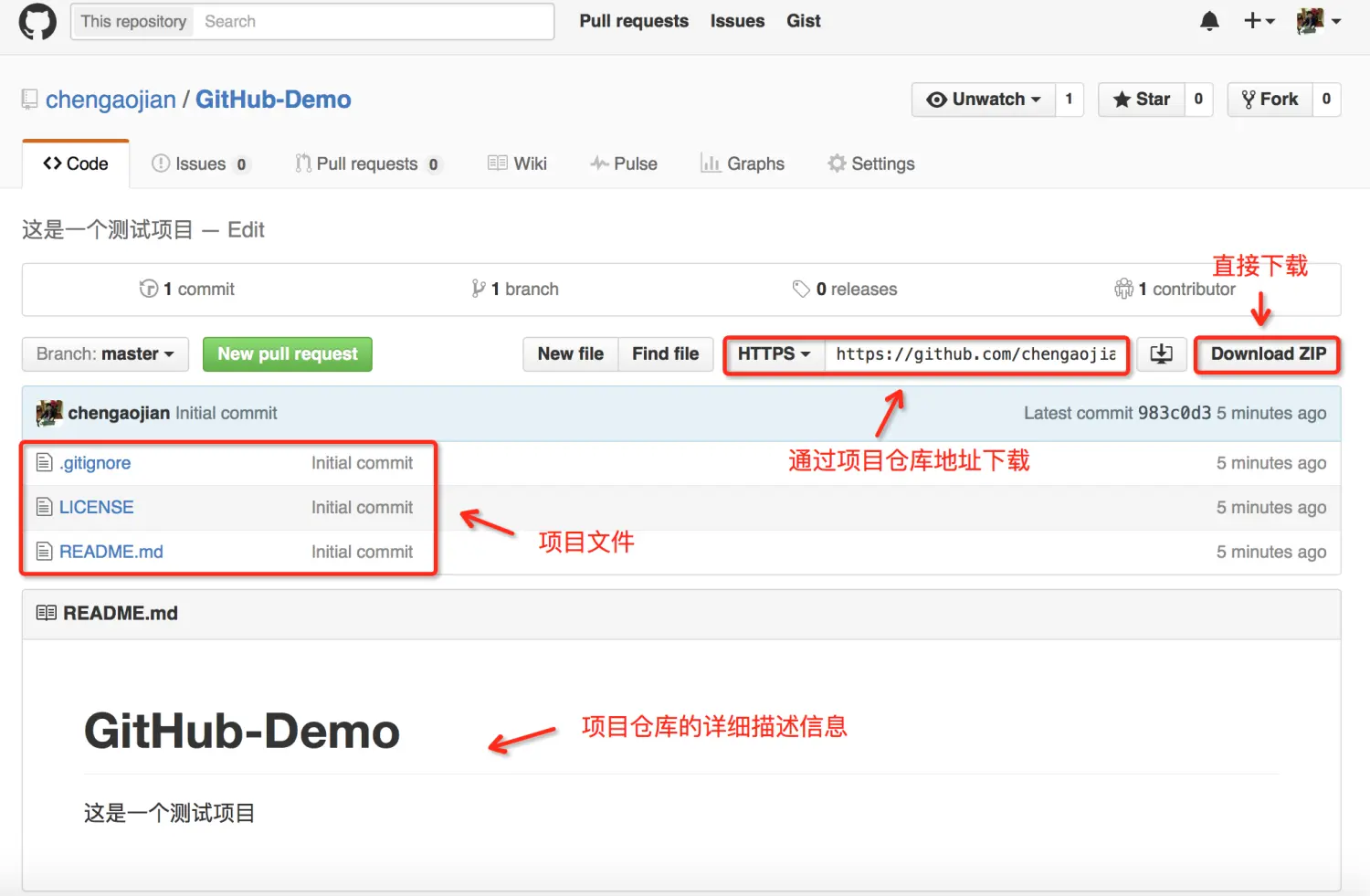Select the clone URL text field
The height and width of the screenshot is (896, 1370).
click(x=975, y=354)
